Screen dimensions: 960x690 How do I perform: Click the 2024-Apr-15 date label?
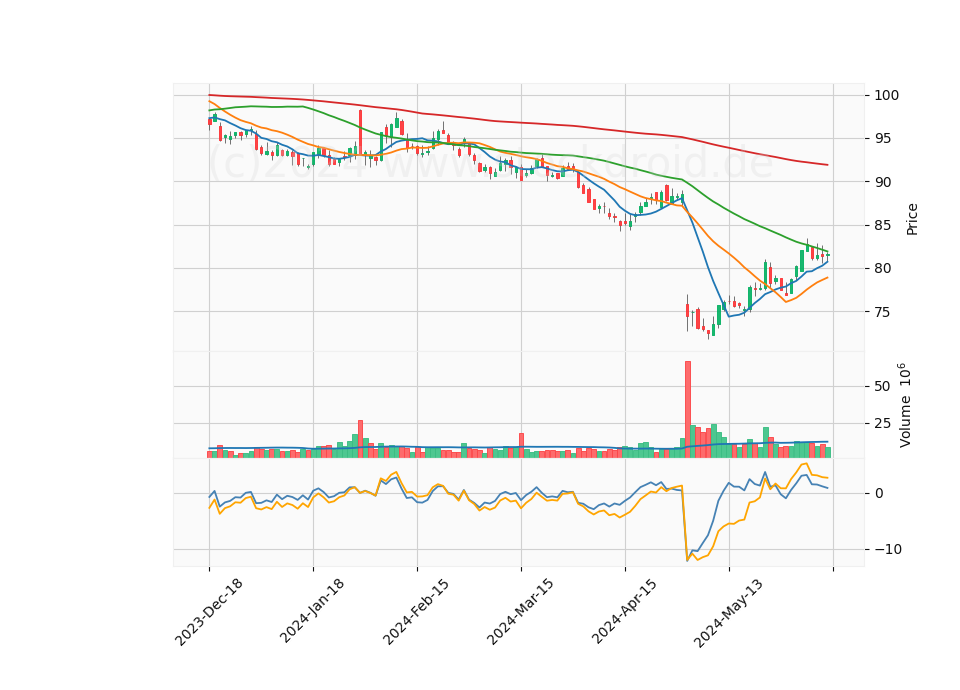point(624,612)
